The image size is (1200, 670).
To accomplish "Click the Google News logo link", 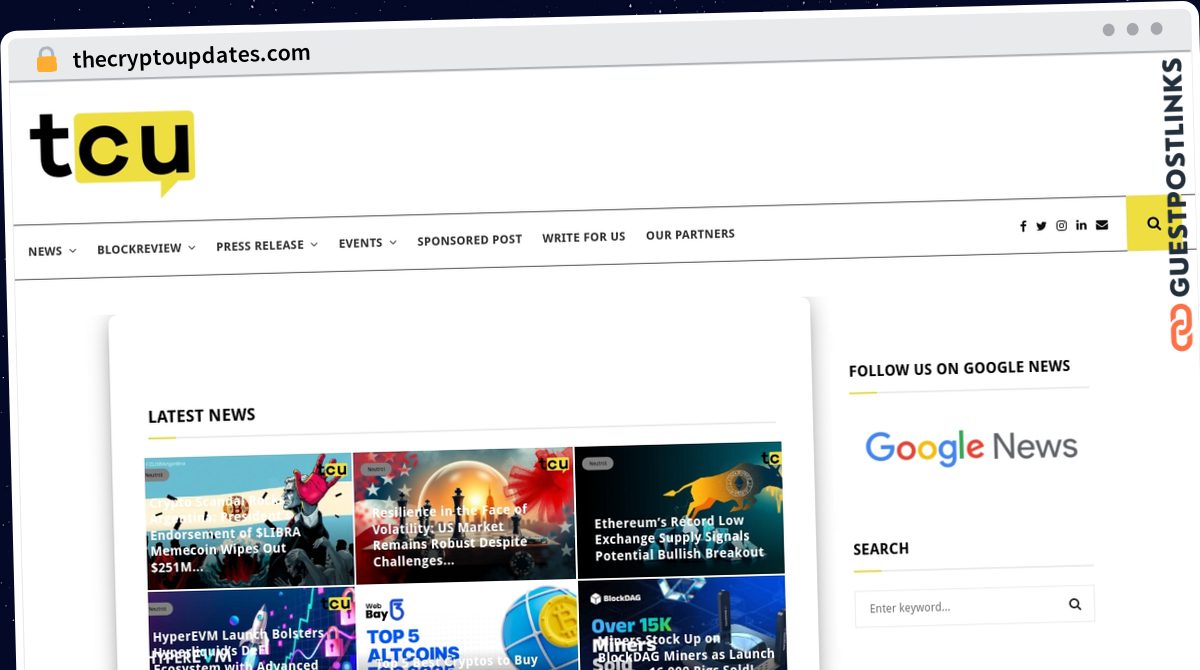I will click(972, 446).
